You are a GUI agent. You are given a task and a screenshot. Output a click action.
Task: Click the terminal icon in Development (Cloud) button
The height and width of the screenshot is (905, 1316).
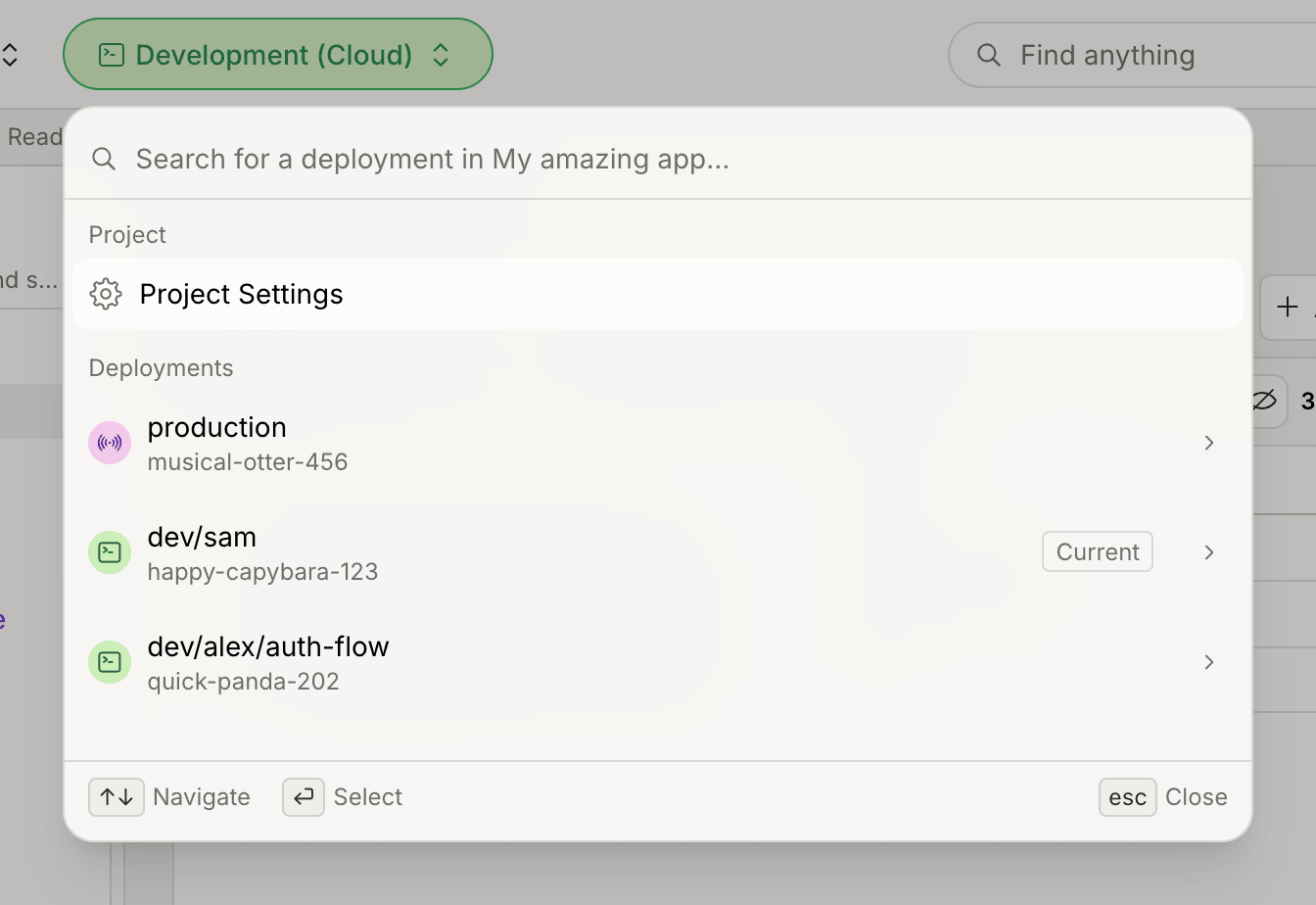tap(112, 55)
